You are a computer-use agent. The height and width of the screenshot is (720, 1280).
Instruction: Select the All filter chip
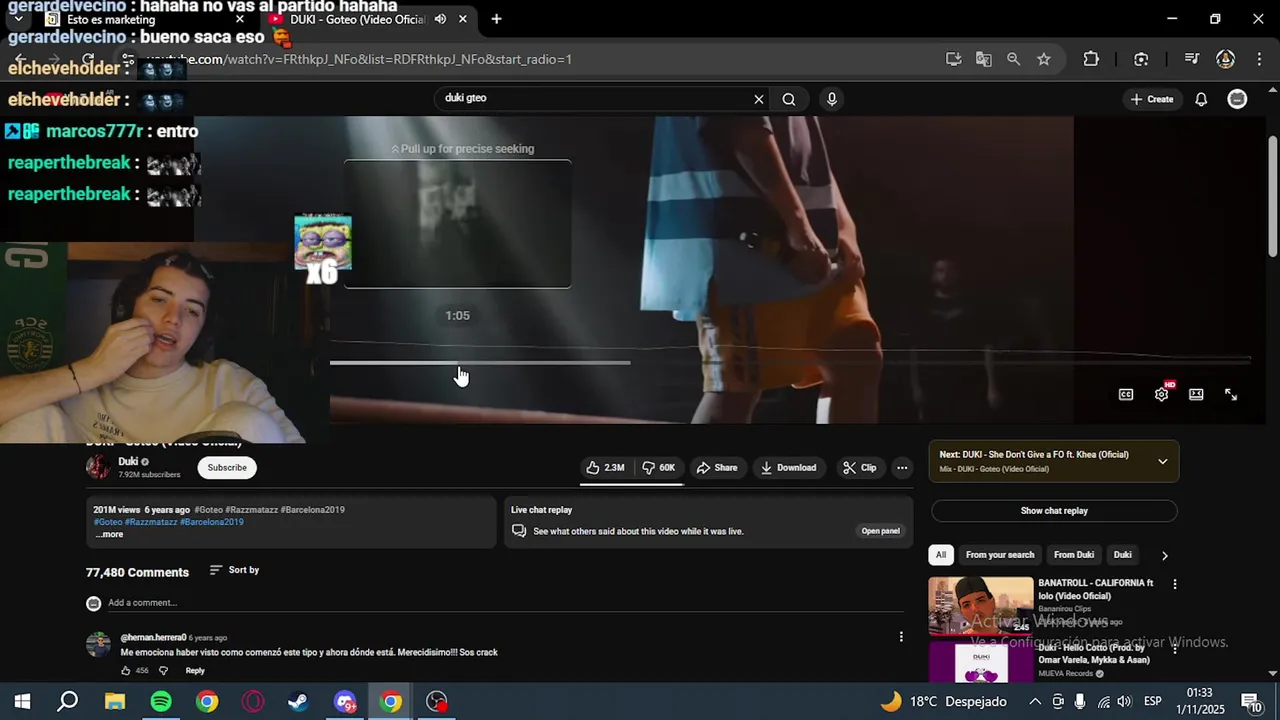(x=940, y=555)
